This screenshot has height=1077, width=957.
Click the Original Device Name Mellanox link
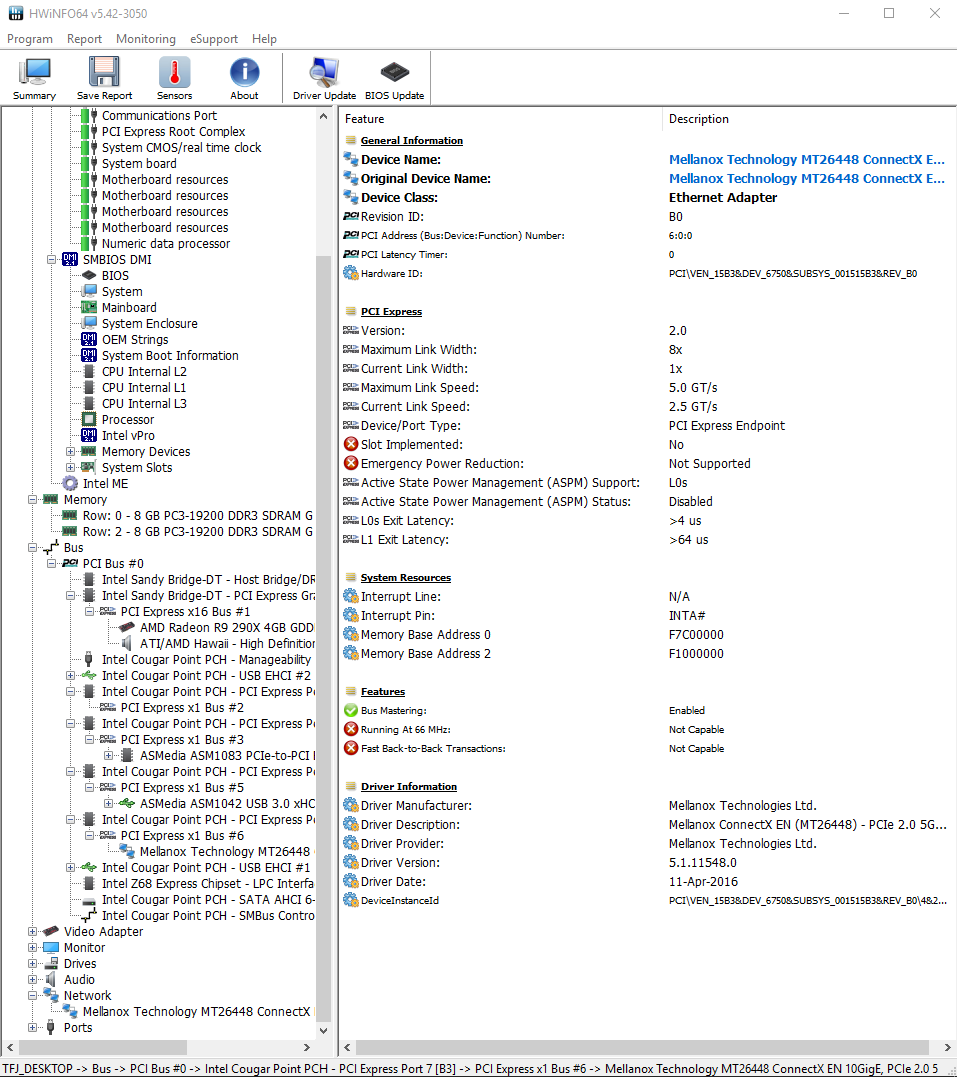[x=807, y=179]
